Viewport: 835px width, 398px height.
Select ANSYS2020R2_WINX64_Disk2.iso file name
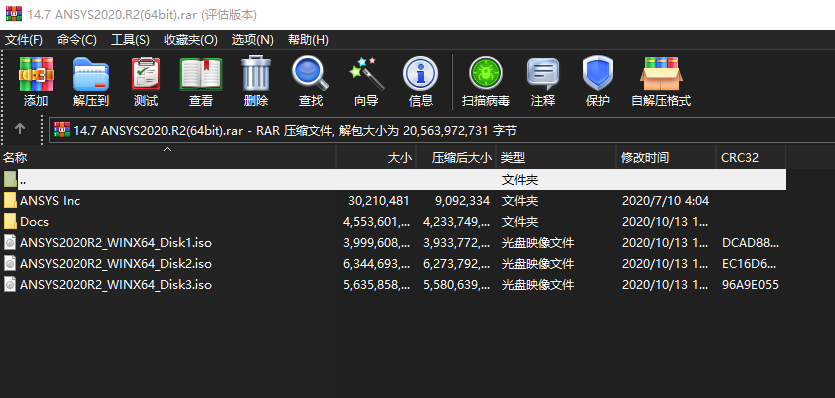tap(116, 264)
